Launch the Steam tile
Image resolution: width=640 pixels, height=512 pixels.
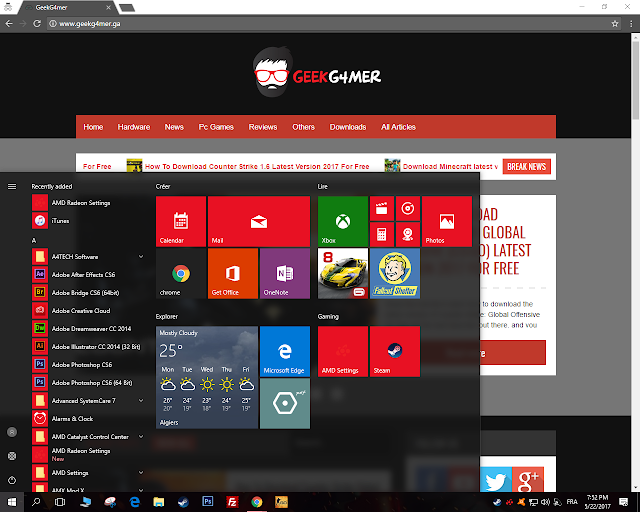click(x=395, y=351)
